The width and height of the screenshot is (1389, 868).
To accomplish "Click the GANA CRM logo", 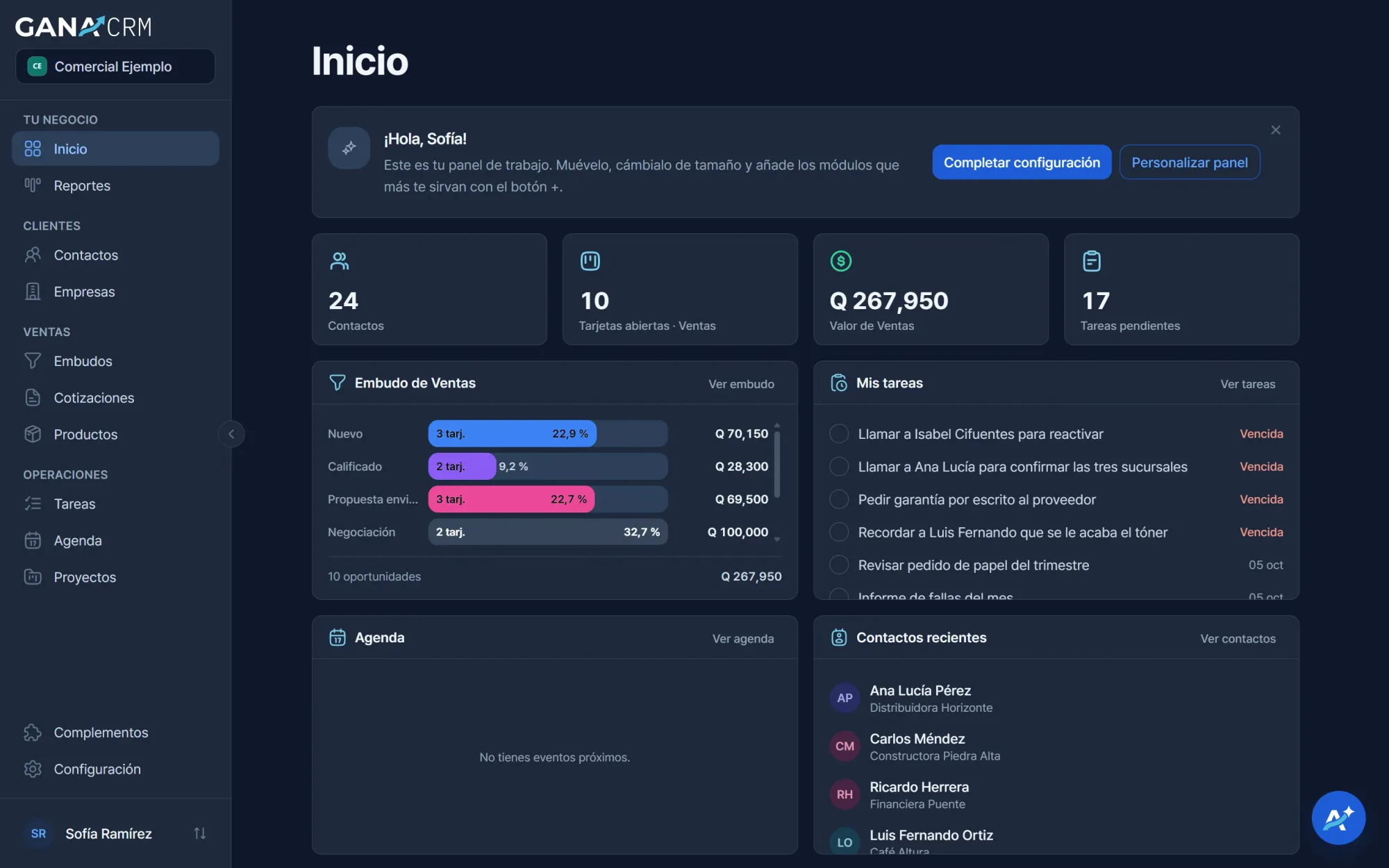I will click(83, 26).
